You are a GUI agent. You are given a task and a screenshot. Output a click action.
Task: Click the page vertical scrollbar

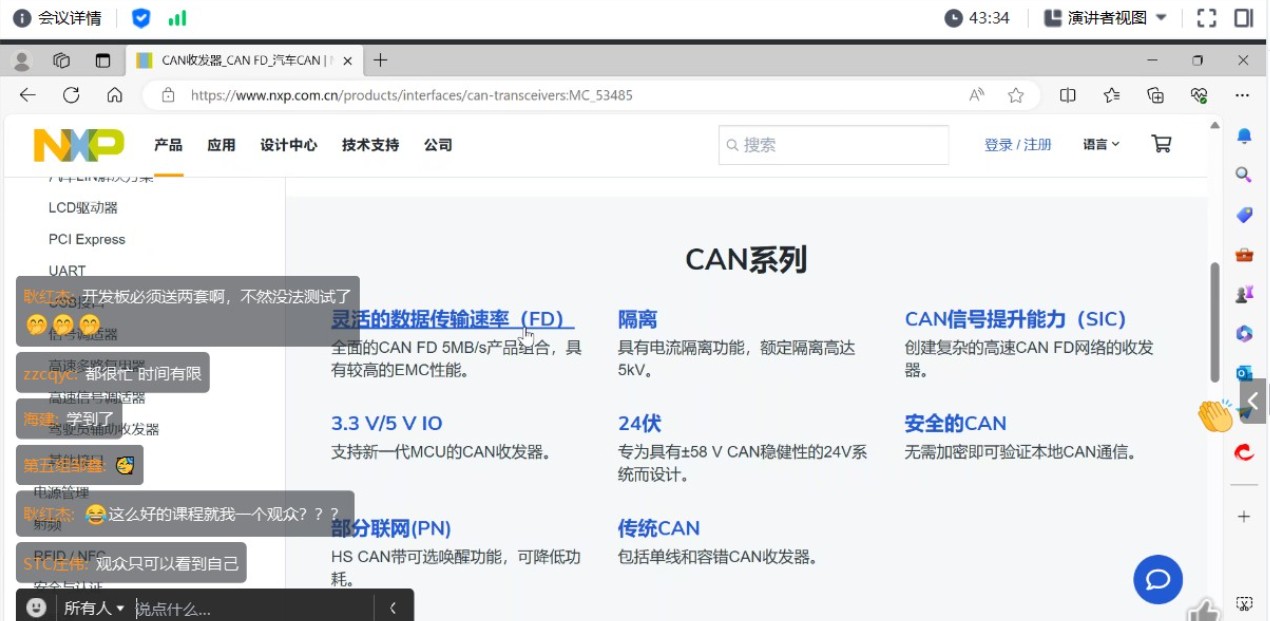[x=1215, y=322]
